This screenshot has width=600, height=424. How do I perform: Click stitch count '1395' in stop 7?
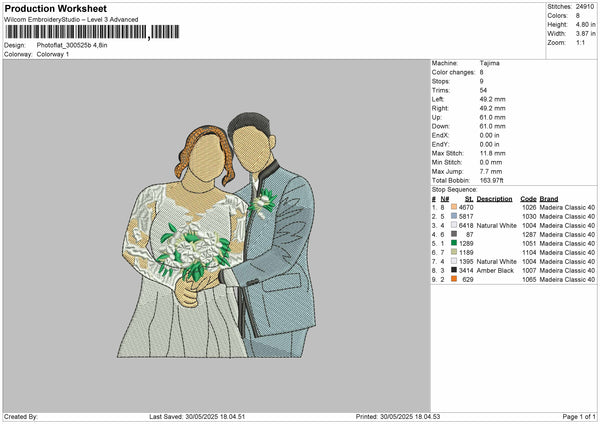click(x=466, y=261)
